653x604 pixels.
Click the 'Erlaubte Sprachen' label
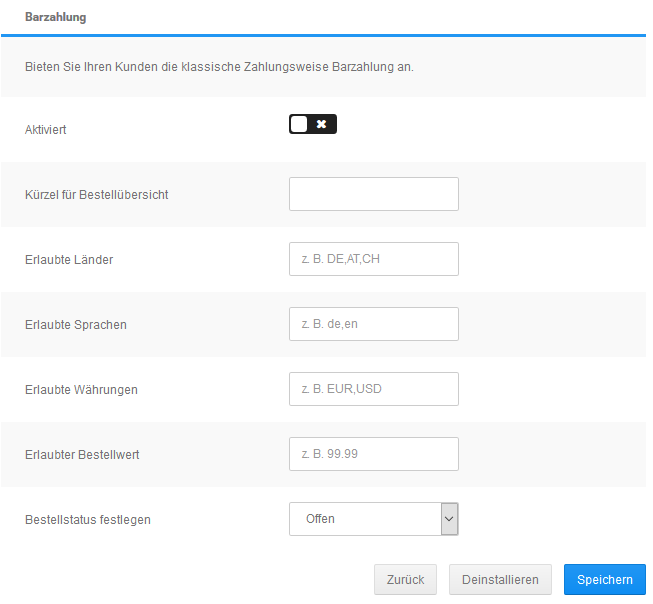click(75, 325)
